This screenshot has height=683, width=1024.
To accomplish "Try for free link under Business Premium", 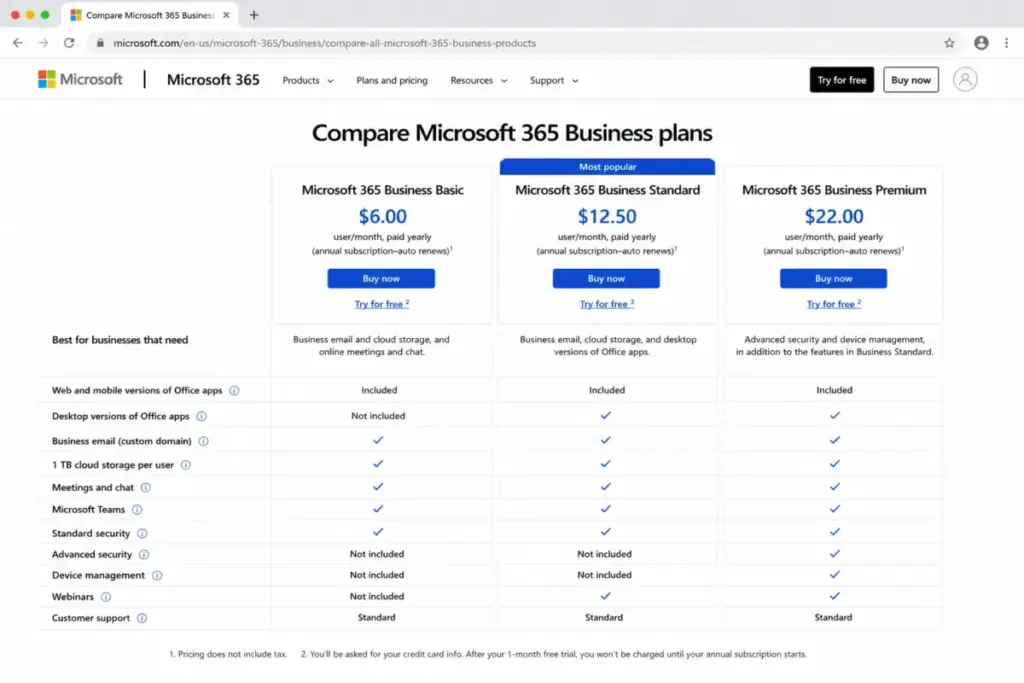I will point(833,304).
